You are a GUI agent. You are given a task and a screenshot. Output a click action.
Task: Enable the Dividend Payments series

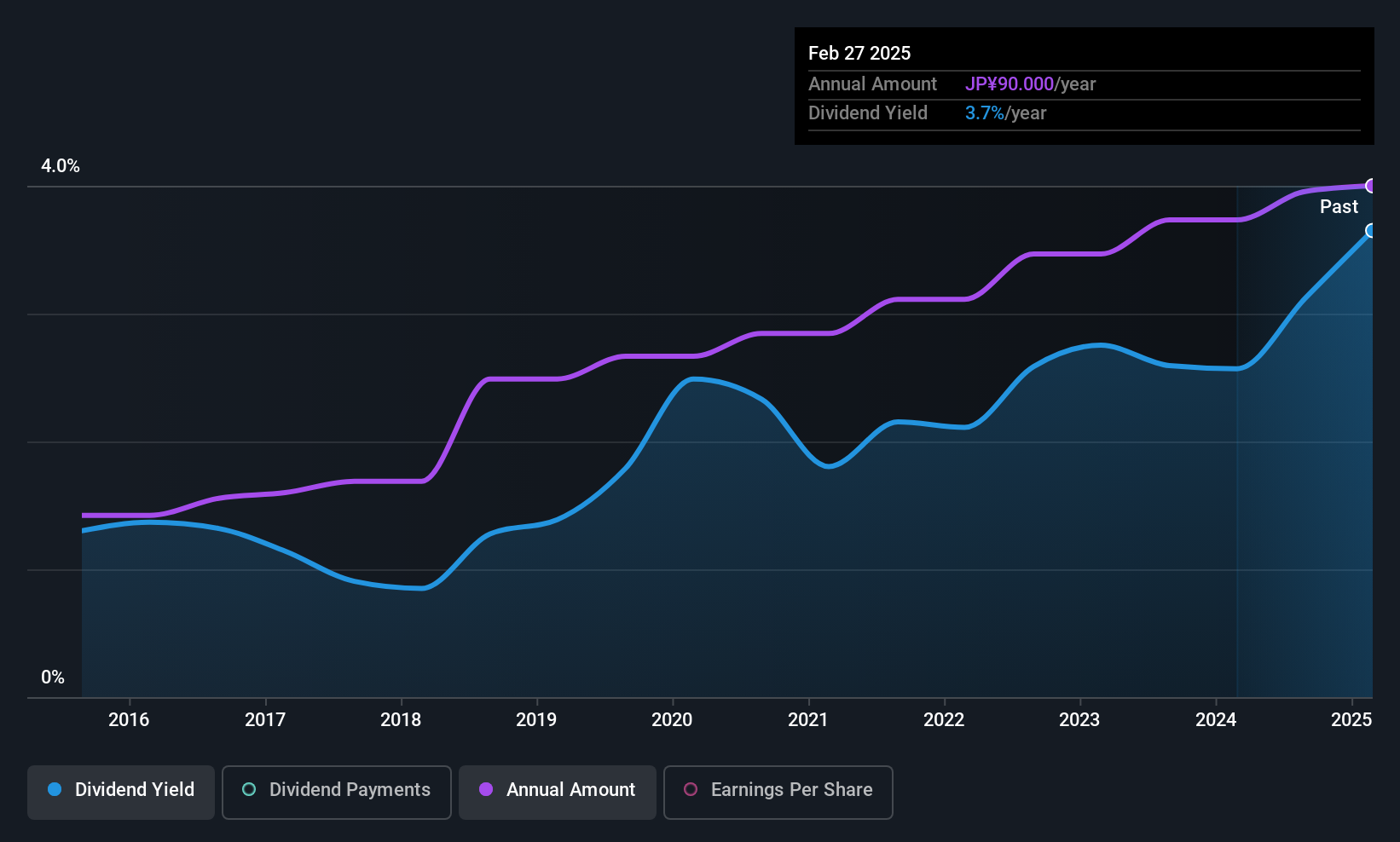coord(337,793)
